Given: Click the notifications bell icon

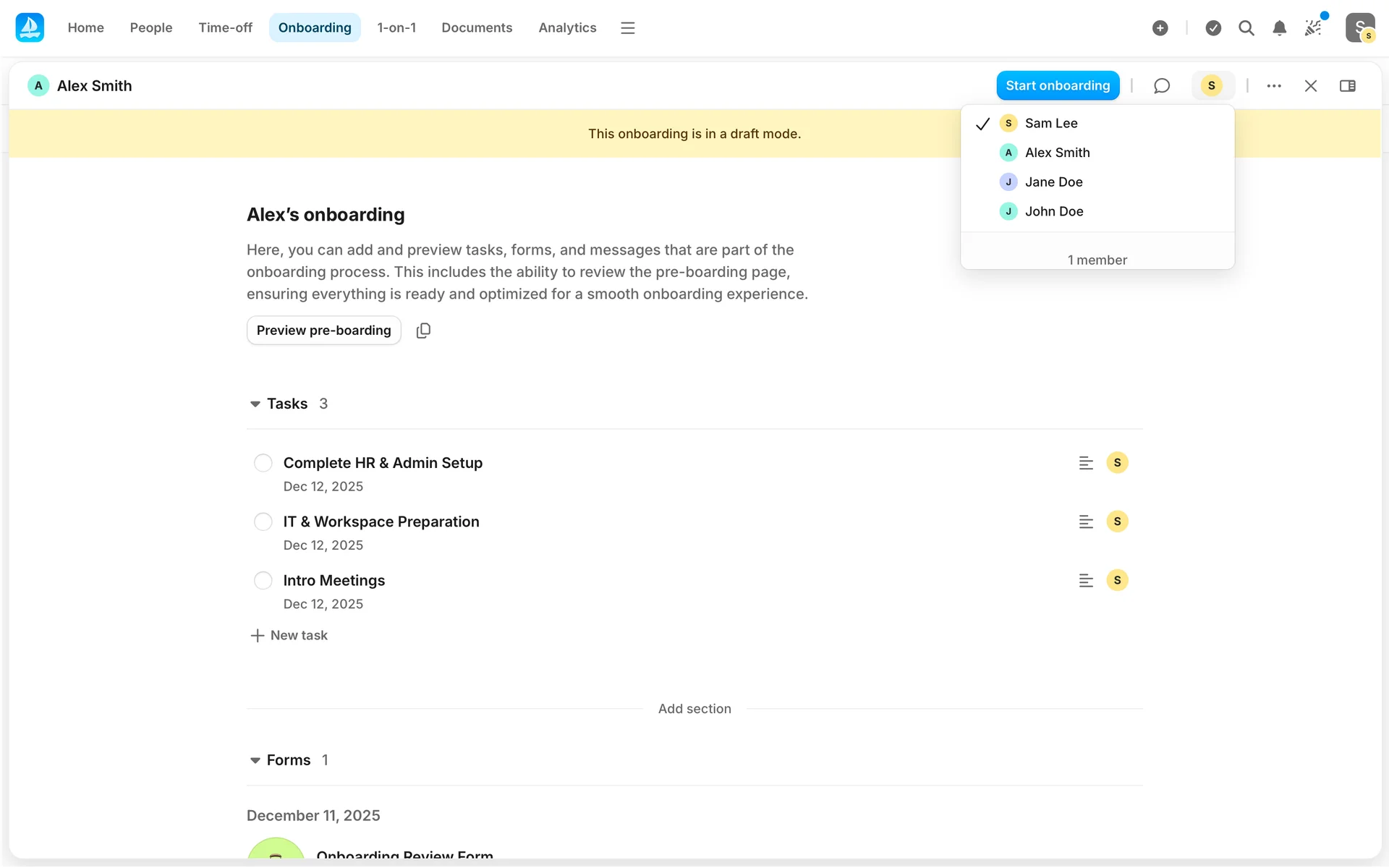Looking at the screenshot, I should coord(1279,28).
